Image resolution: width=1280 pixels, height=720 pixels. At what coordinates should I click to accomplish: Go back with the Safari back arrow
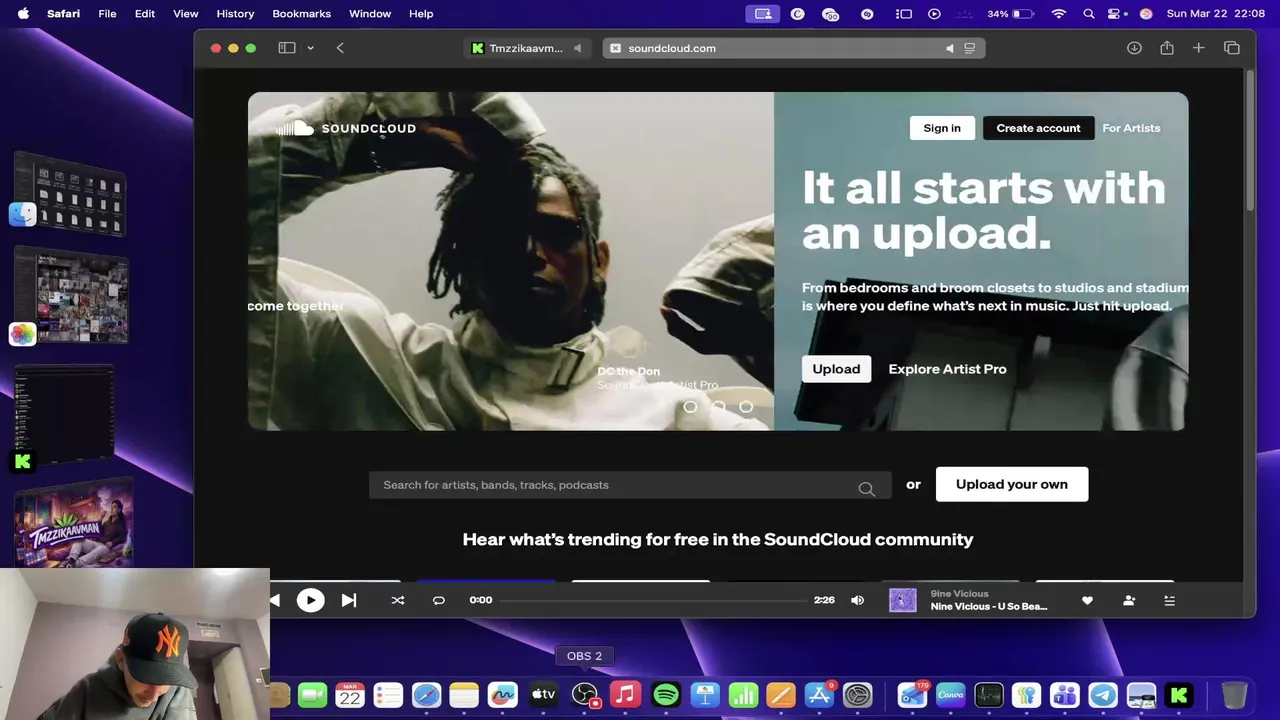pyautogui.click(x=340, y=48)
